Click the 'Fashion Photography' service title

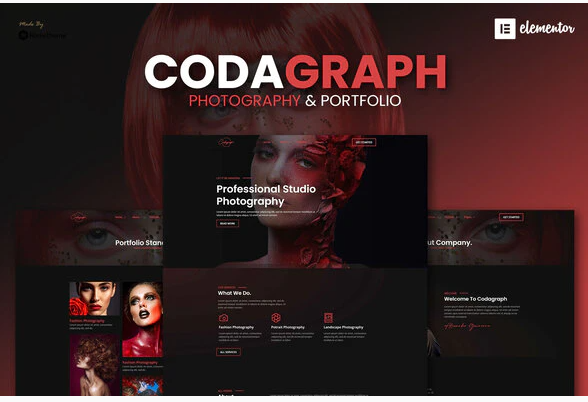click(x=236, y=327)
